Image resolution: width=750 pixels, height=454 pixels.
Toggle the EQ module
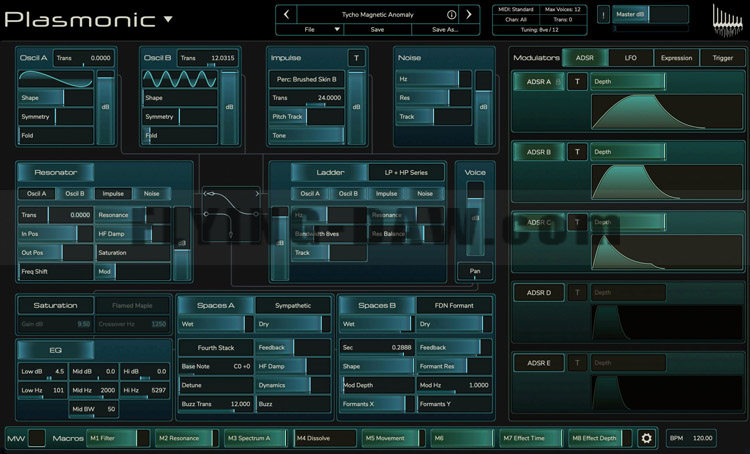coord(55,350)
